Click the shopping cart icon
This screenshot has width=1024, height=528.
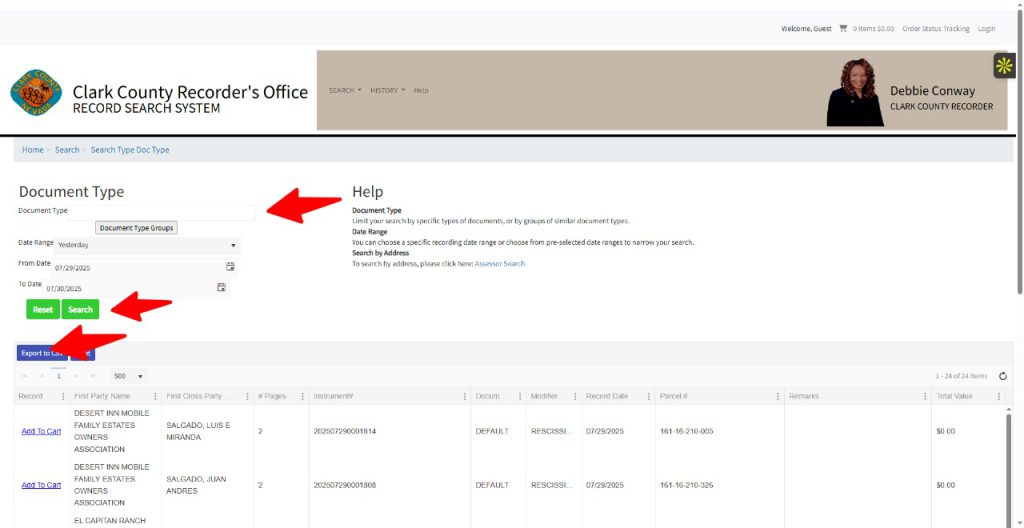[x=843, y=29]
